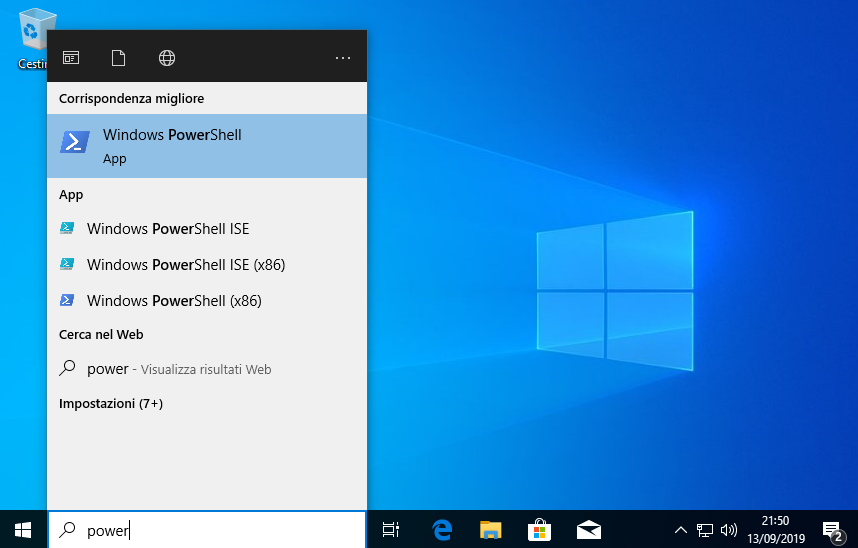858x548 pixels.
Task: Open the network status tray icon
Action: pyautogui.click(x=705, y=529)
